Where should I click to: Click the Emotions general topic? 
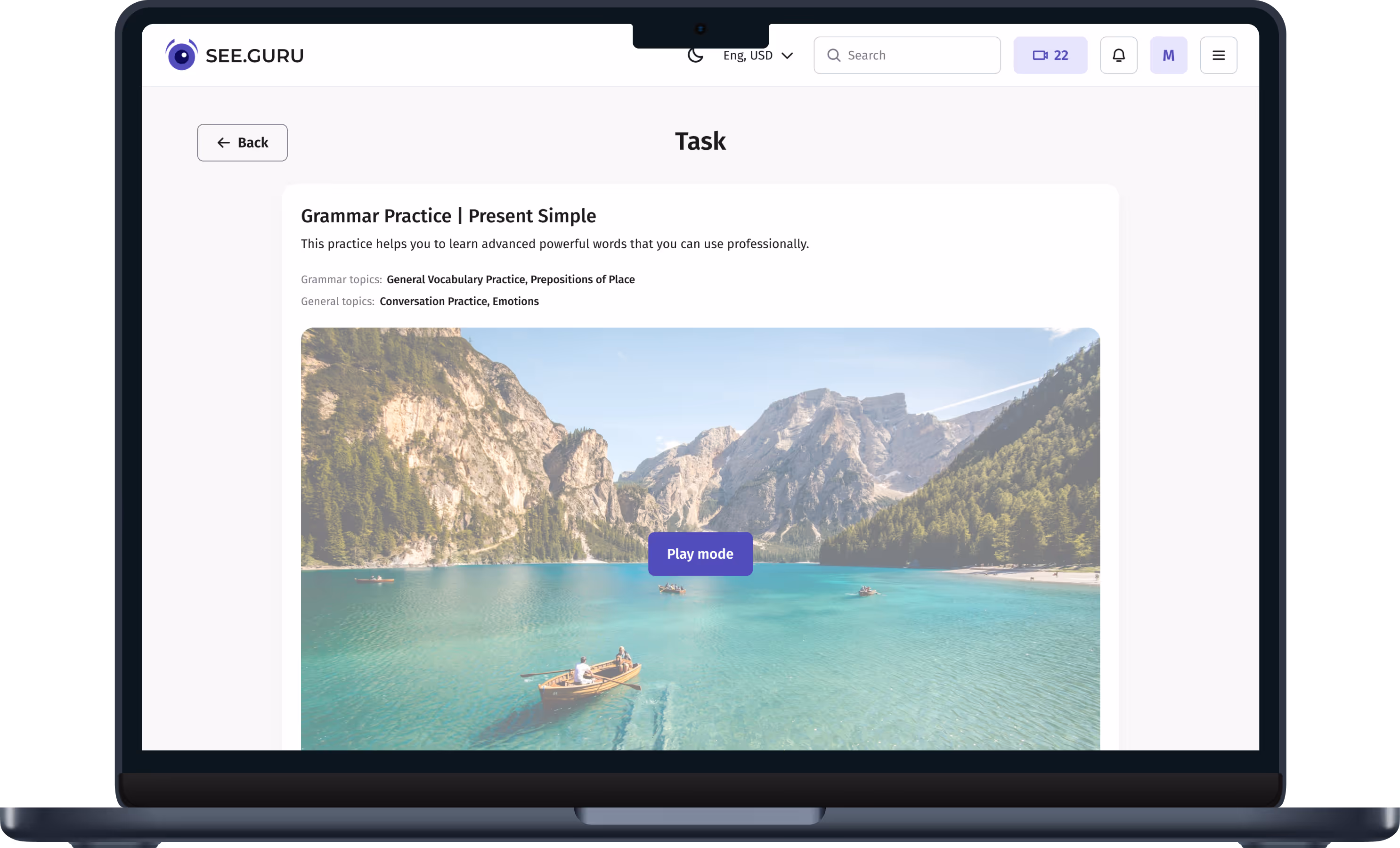click(x=515, y=301)
